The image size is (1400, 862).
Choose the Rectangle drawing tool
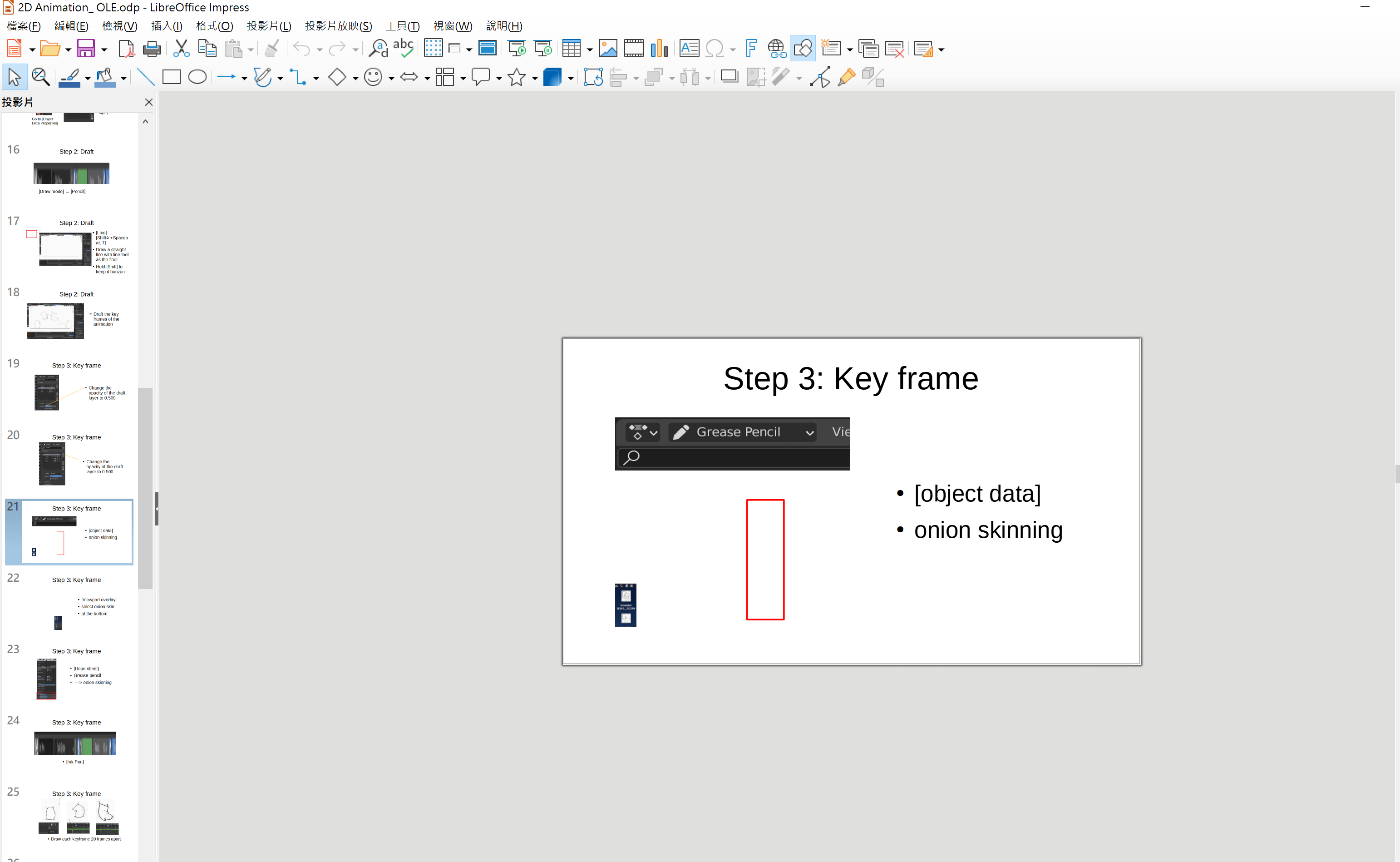pyautogui.click(x=172, y=77)
